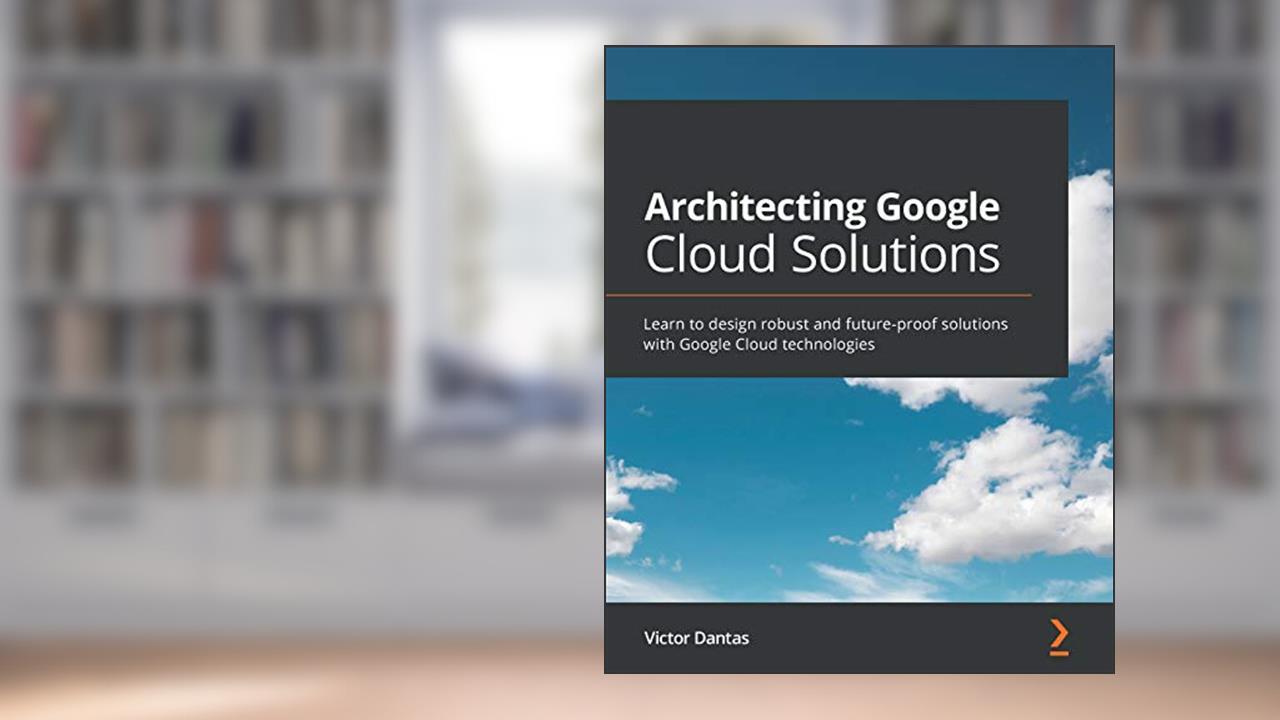1280x720 pixels.
Task: Click the "Architecting Google" bold title line
Action: click(x=821, y=207)
